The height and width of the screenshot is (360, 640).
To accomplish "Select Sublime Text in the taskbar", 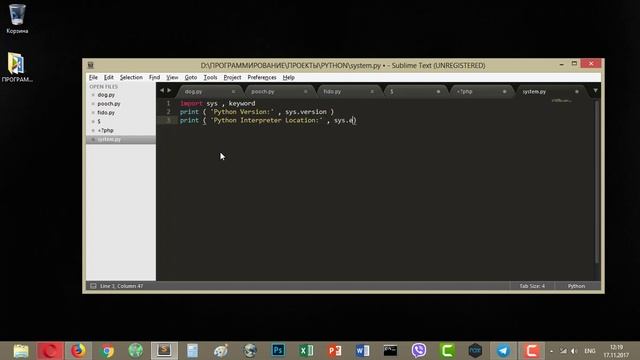I will coord(164,351).
